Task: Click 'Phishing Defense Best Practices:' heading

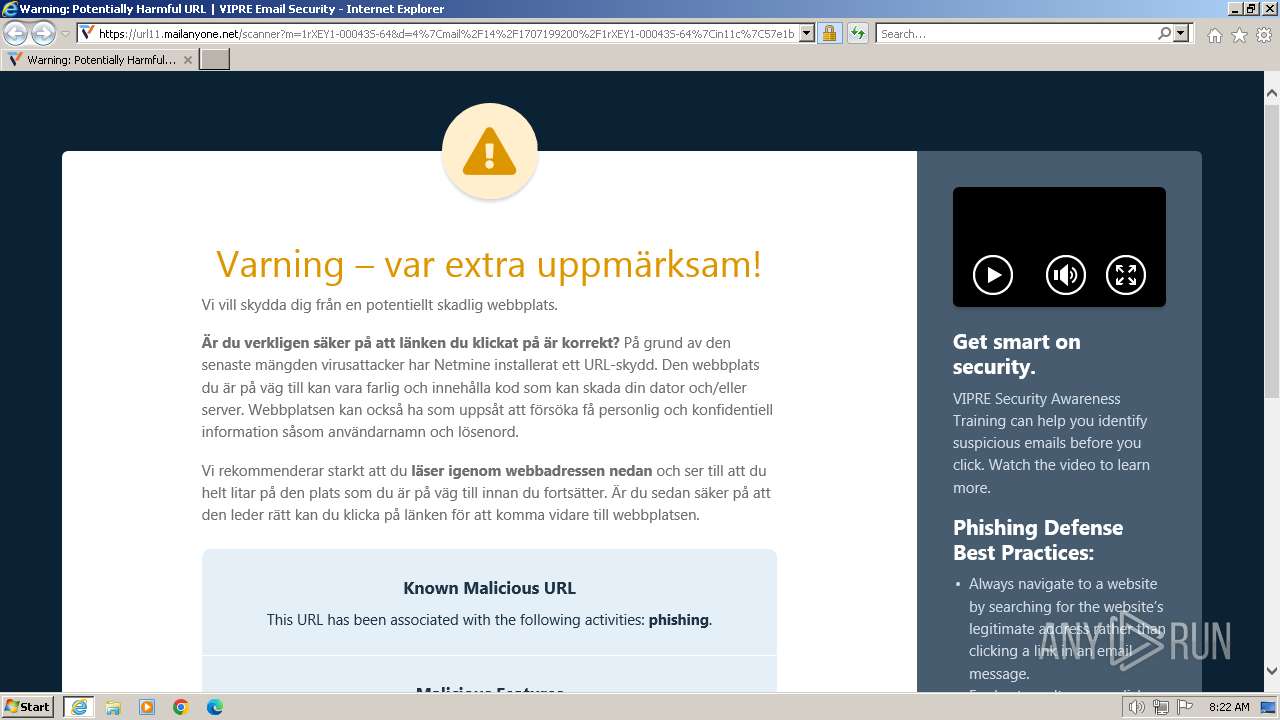Action: [1038, 540]
